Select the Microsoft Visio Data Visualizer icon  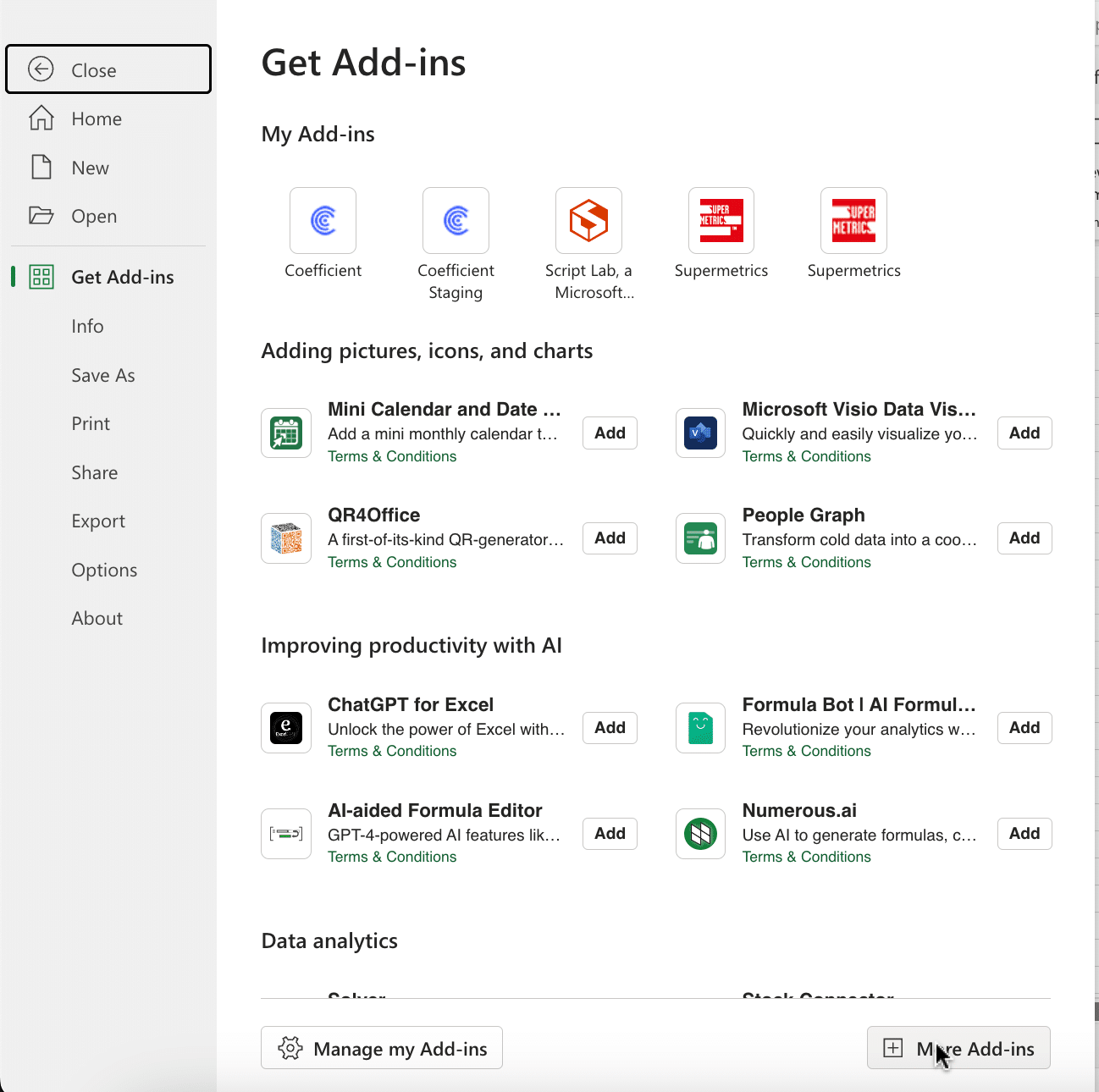pos(700,433)
